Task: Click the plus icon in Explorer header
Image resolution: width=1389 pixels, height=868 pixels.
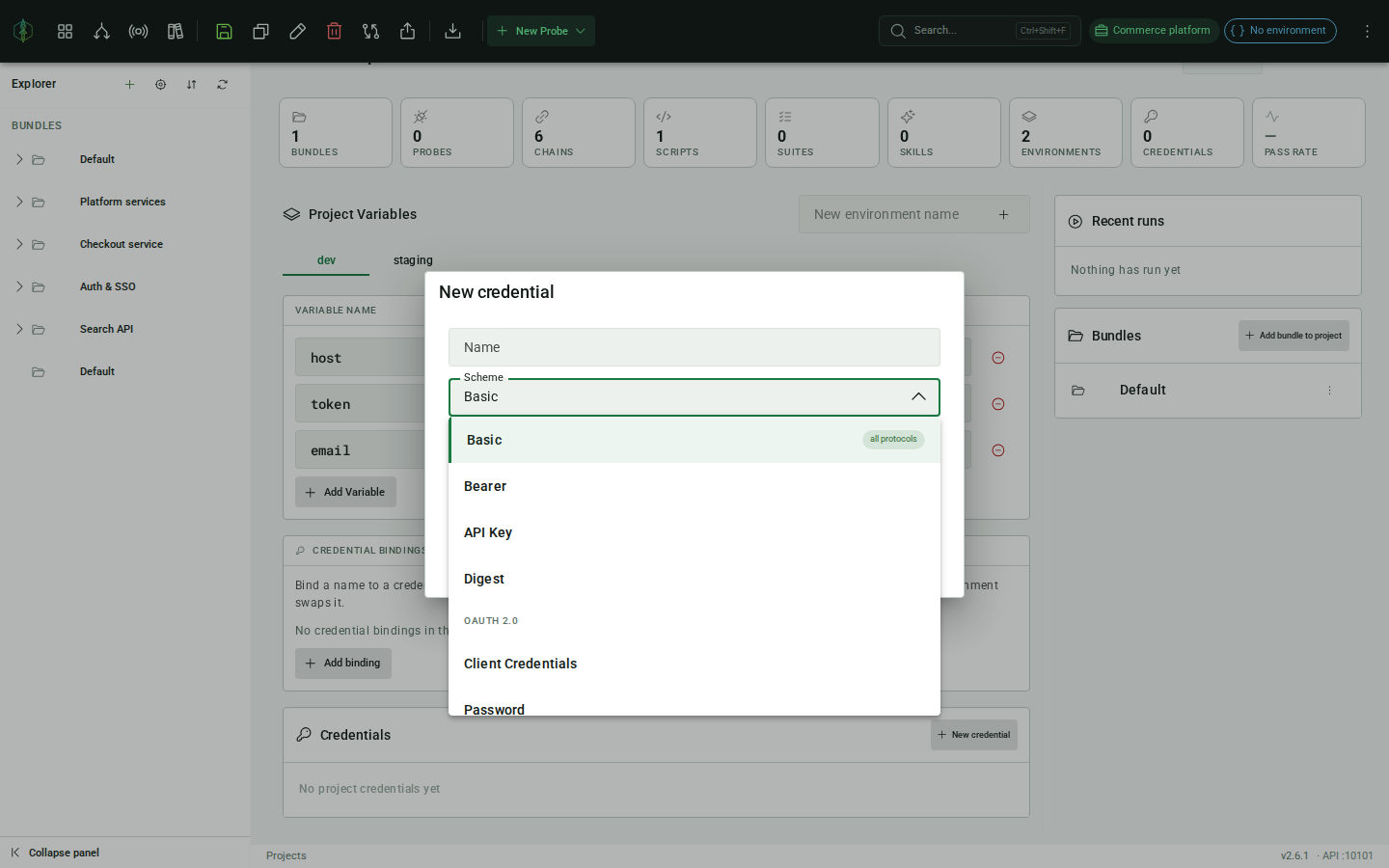Action: [x=129, y=84]
